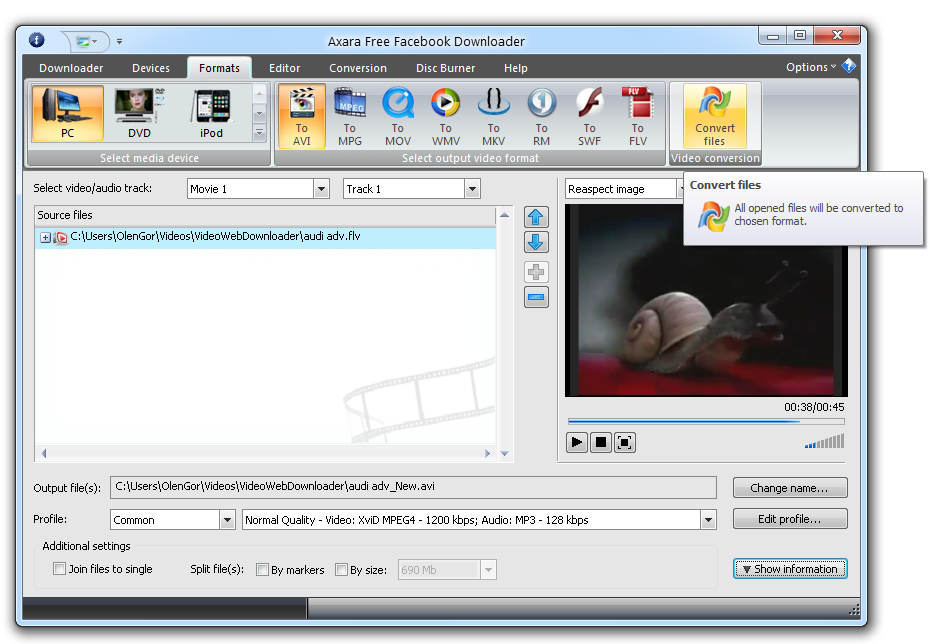
Task: Choose To MOV output format
Action: click(397, 116)
